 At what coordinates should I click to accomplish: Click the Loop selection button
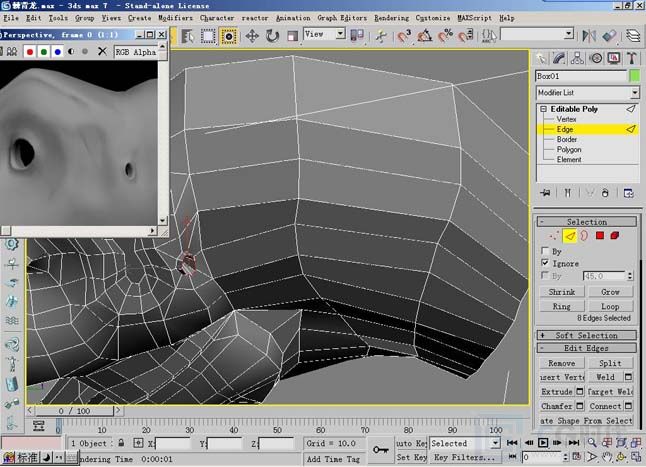(x=610, y=306)
